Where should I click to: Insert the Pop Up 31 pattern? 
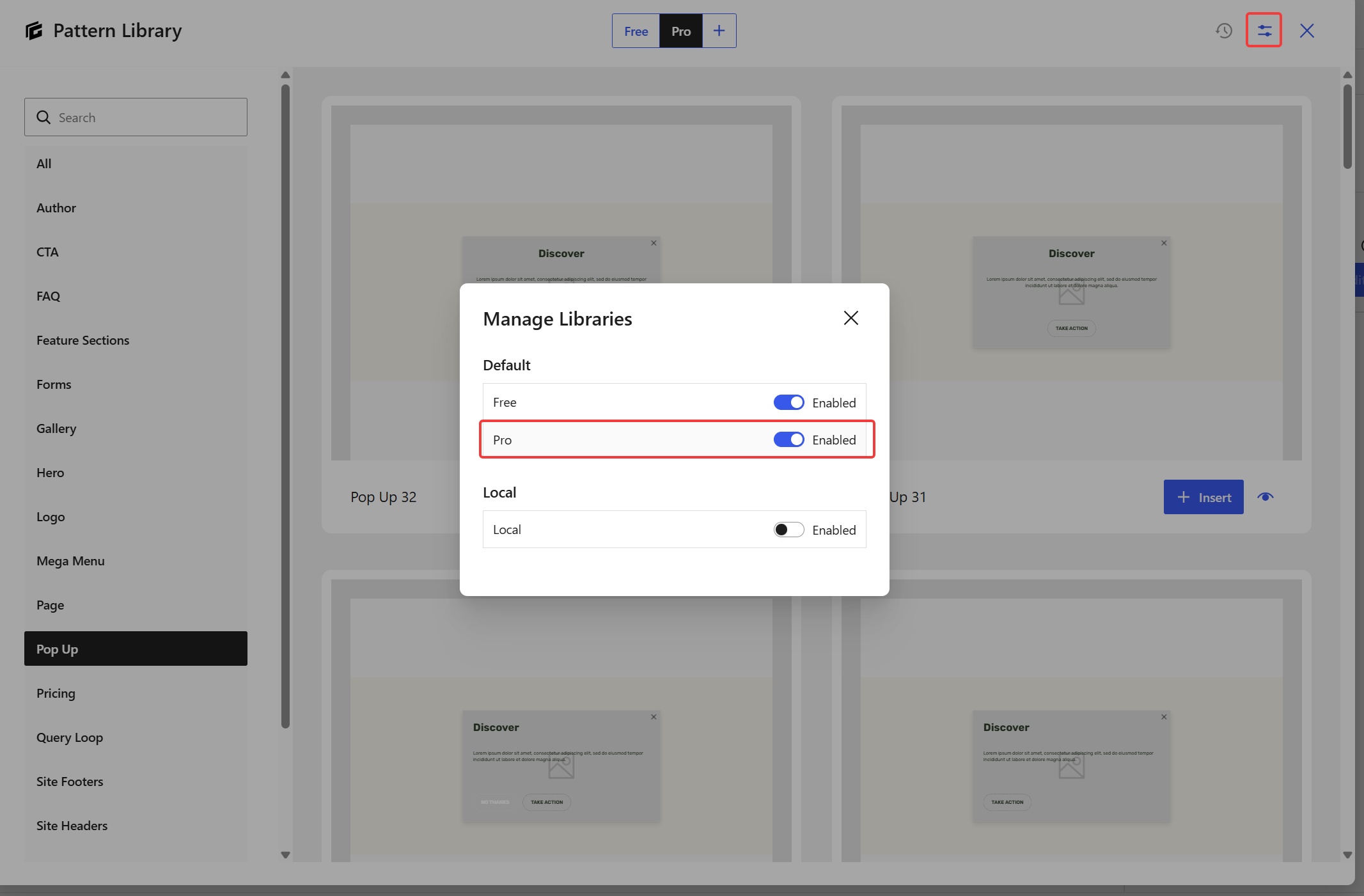click(1203, 497)
